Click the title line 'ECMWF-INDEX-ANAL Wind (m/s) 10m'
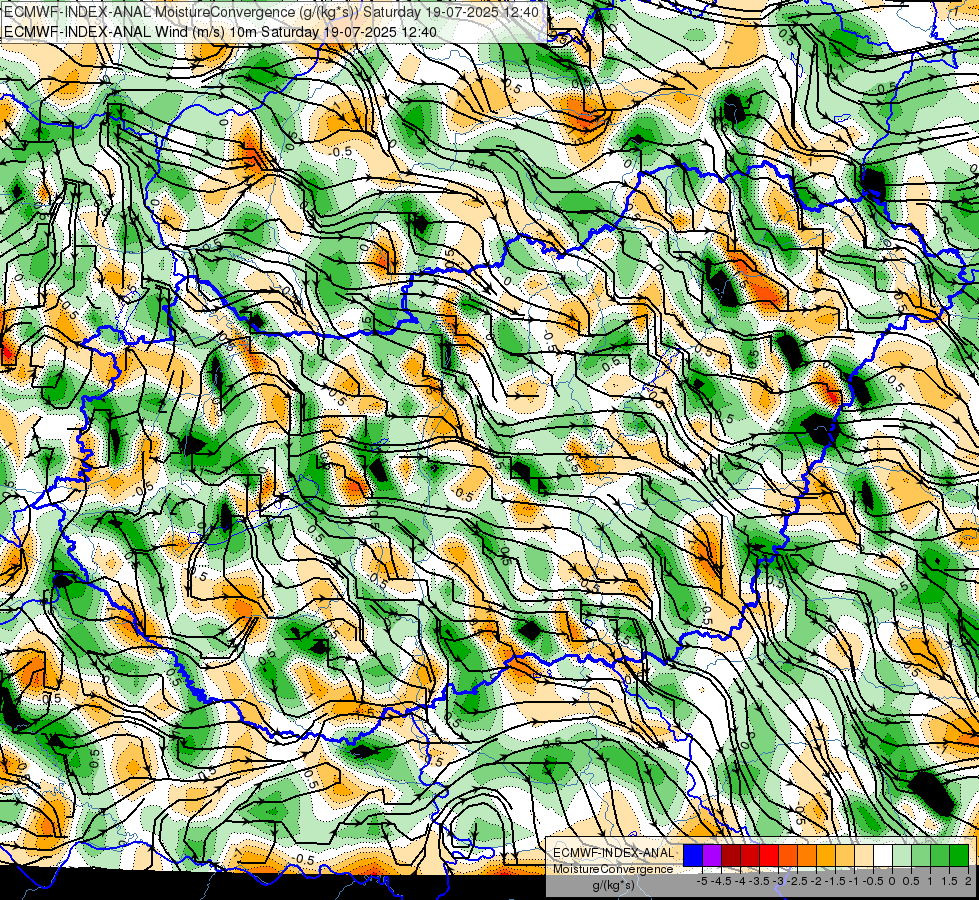Viewport: 979px width, 900px height. pos(130,32)
